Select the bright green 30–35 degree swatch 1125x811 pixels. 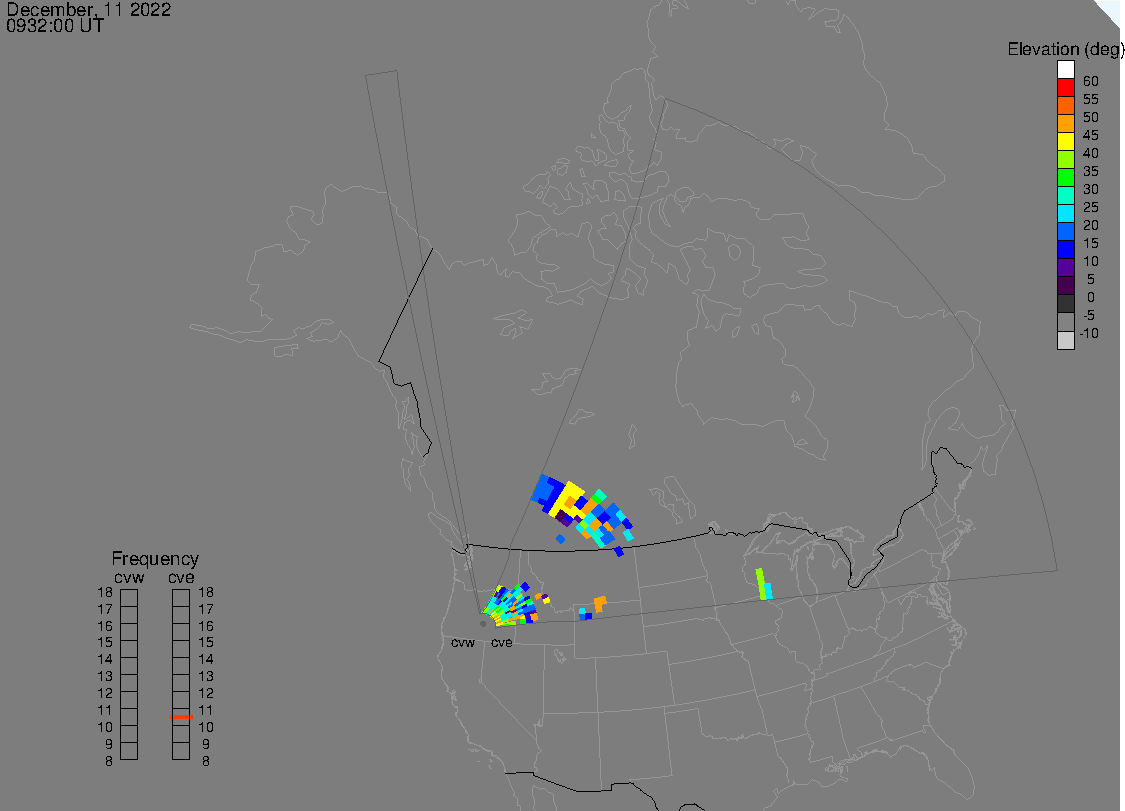(x=1065, y=177)
